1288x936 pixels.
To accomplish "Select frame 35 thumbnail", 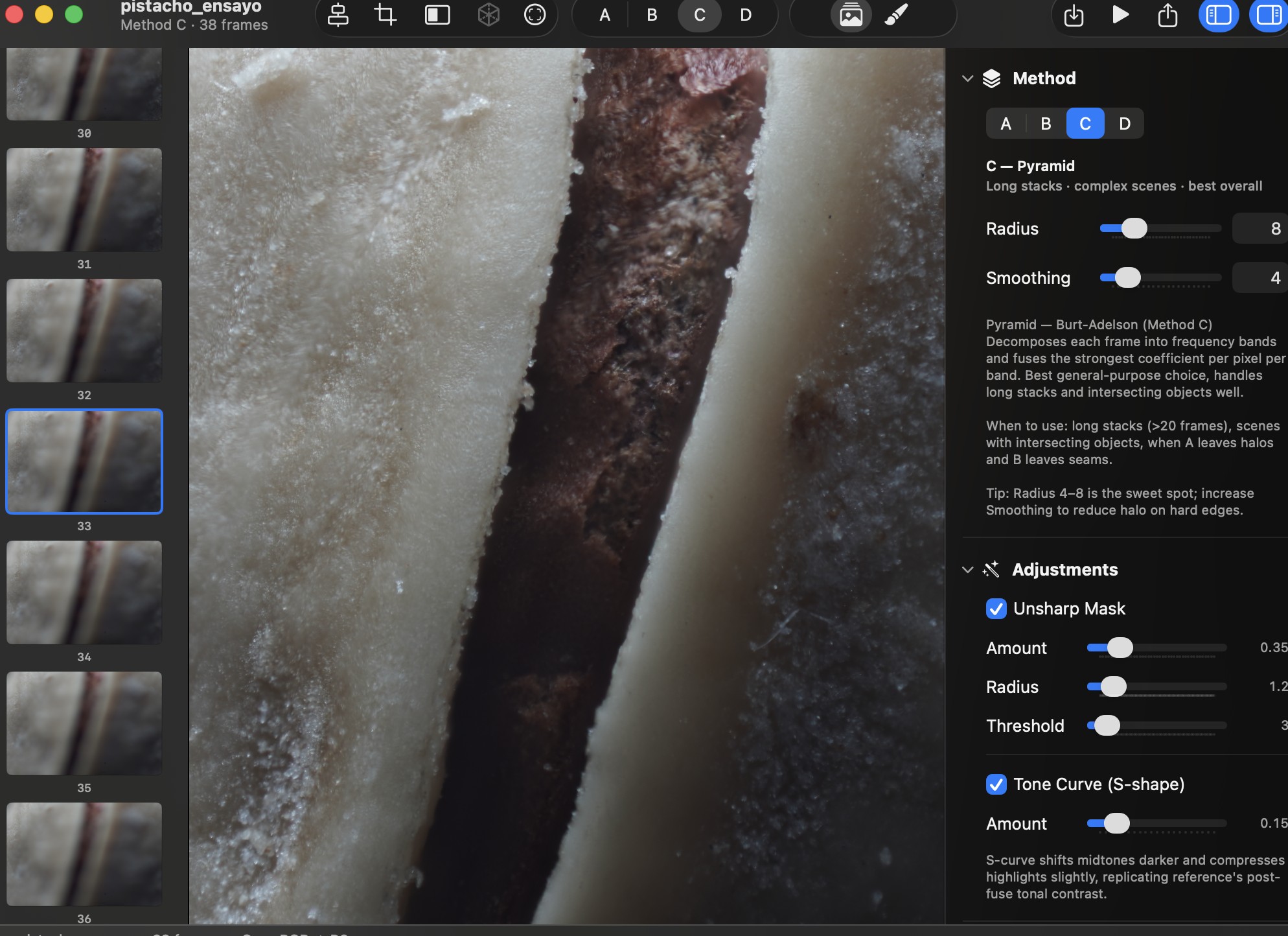I will [x=84, y=723].
